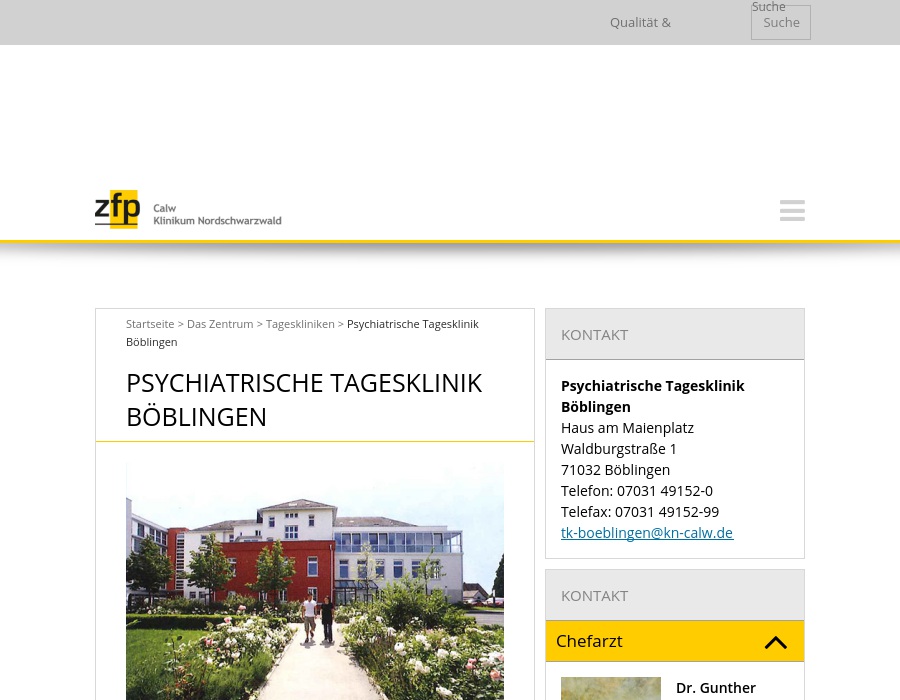Open the hamburger navigation menu
900x700 pixels.
[792, 210]
